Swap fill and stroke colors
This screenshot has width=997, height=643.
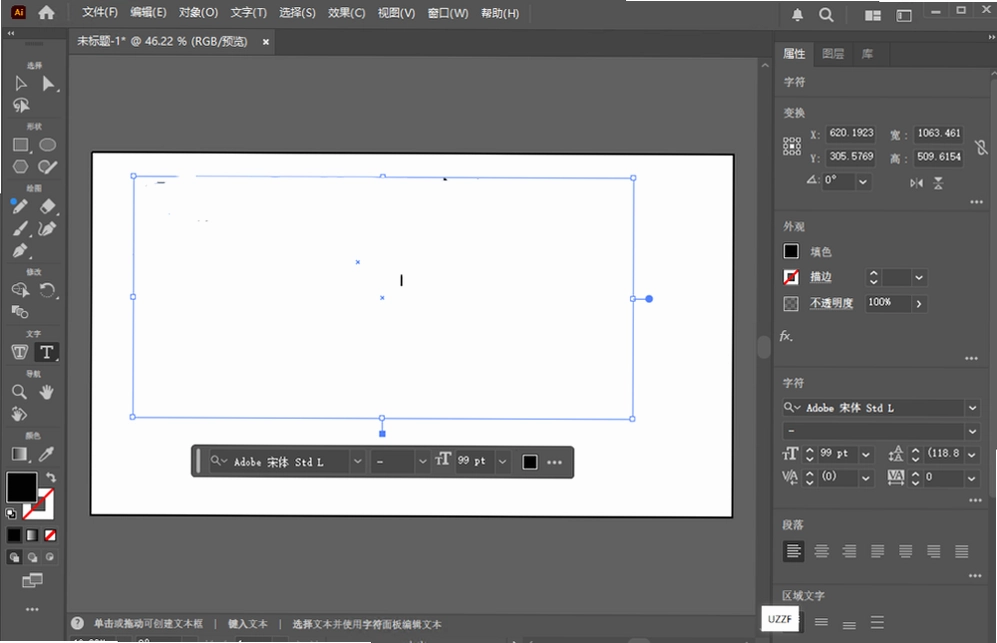tap(51, 476)
